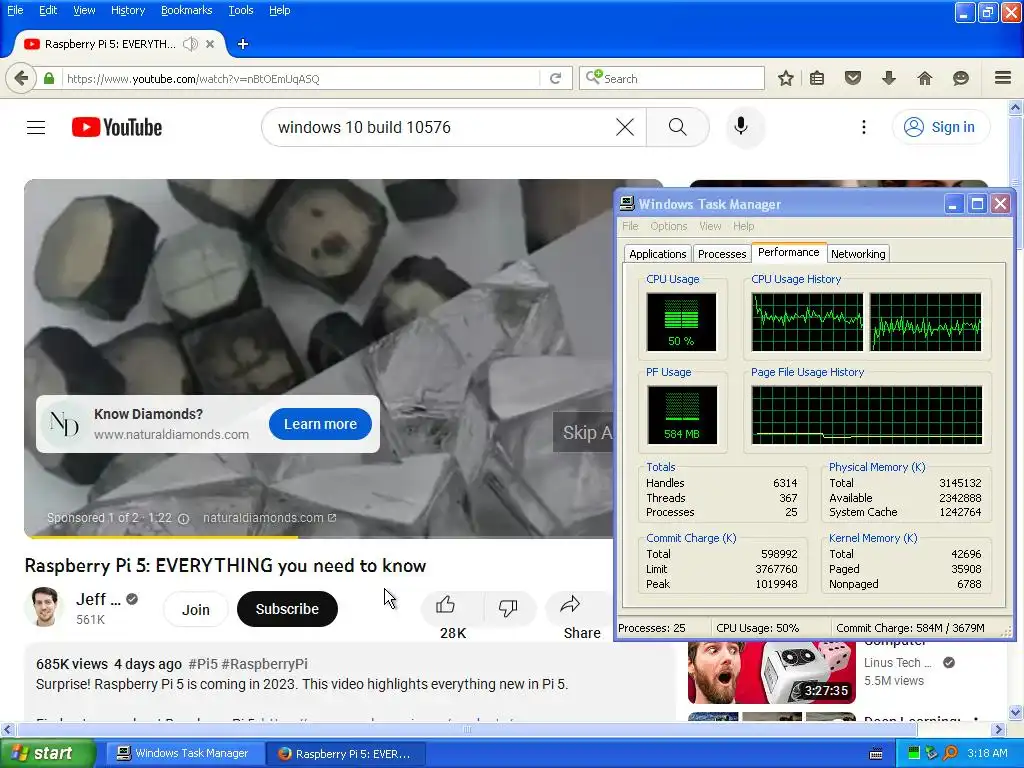
Task: Click the Join button
Action: pyautogui.click(x=195, y=609)
